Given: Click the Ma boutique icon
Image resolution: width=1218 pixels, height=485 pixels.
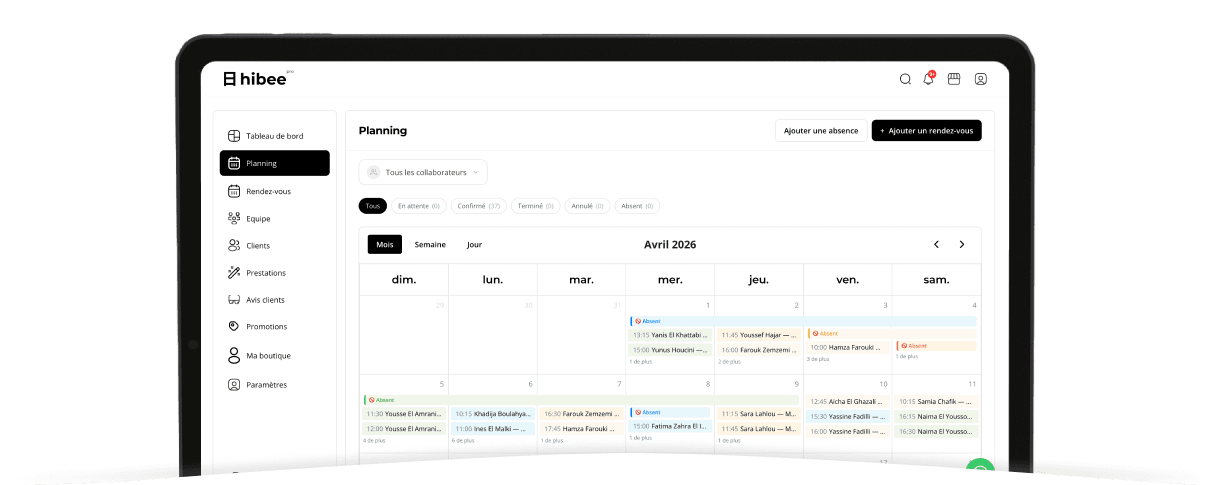Looking at the screenshot, I should click(234, 355).
